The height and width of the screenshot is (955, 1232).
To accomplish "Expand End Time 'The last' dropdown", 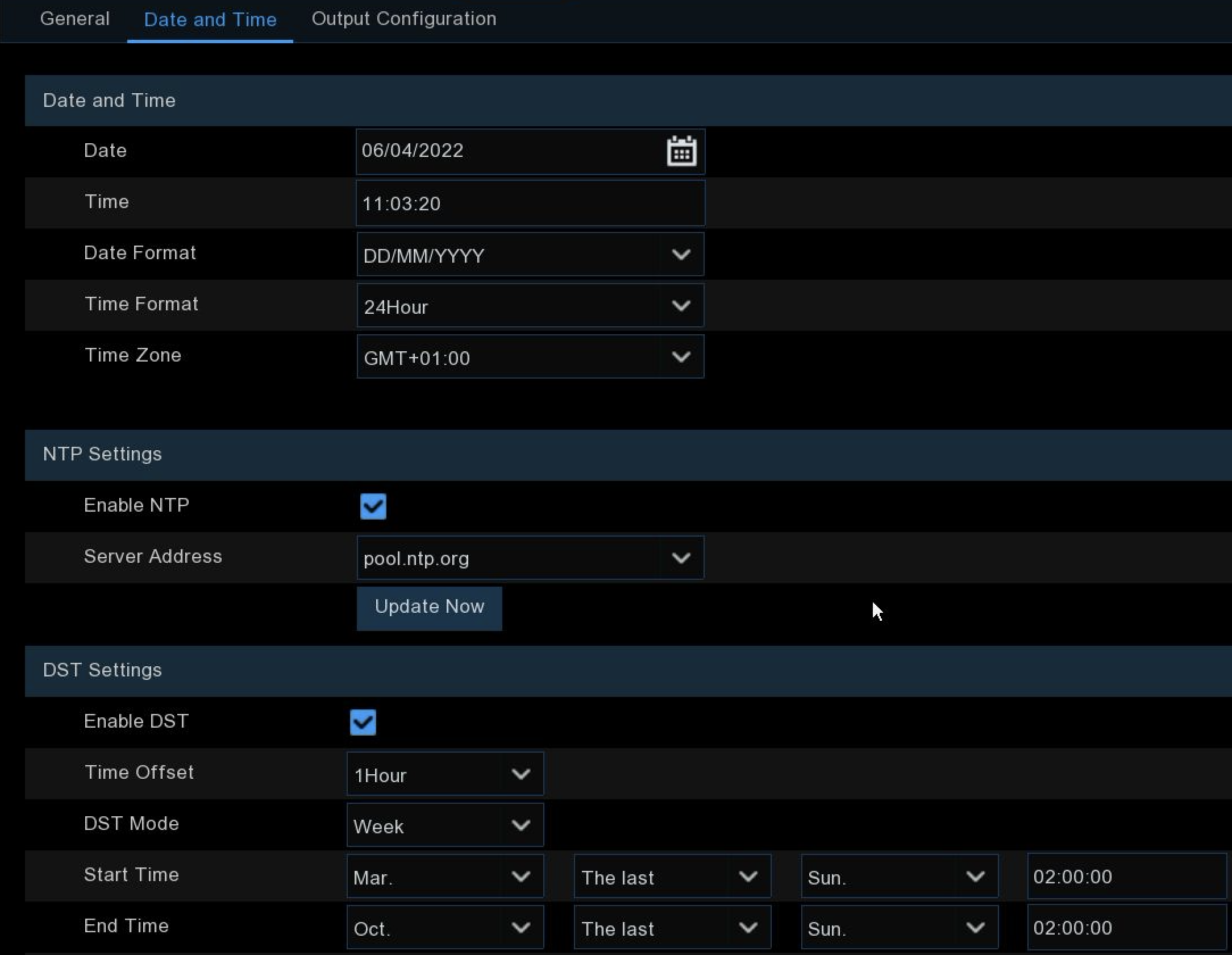I will click(672, 928).
